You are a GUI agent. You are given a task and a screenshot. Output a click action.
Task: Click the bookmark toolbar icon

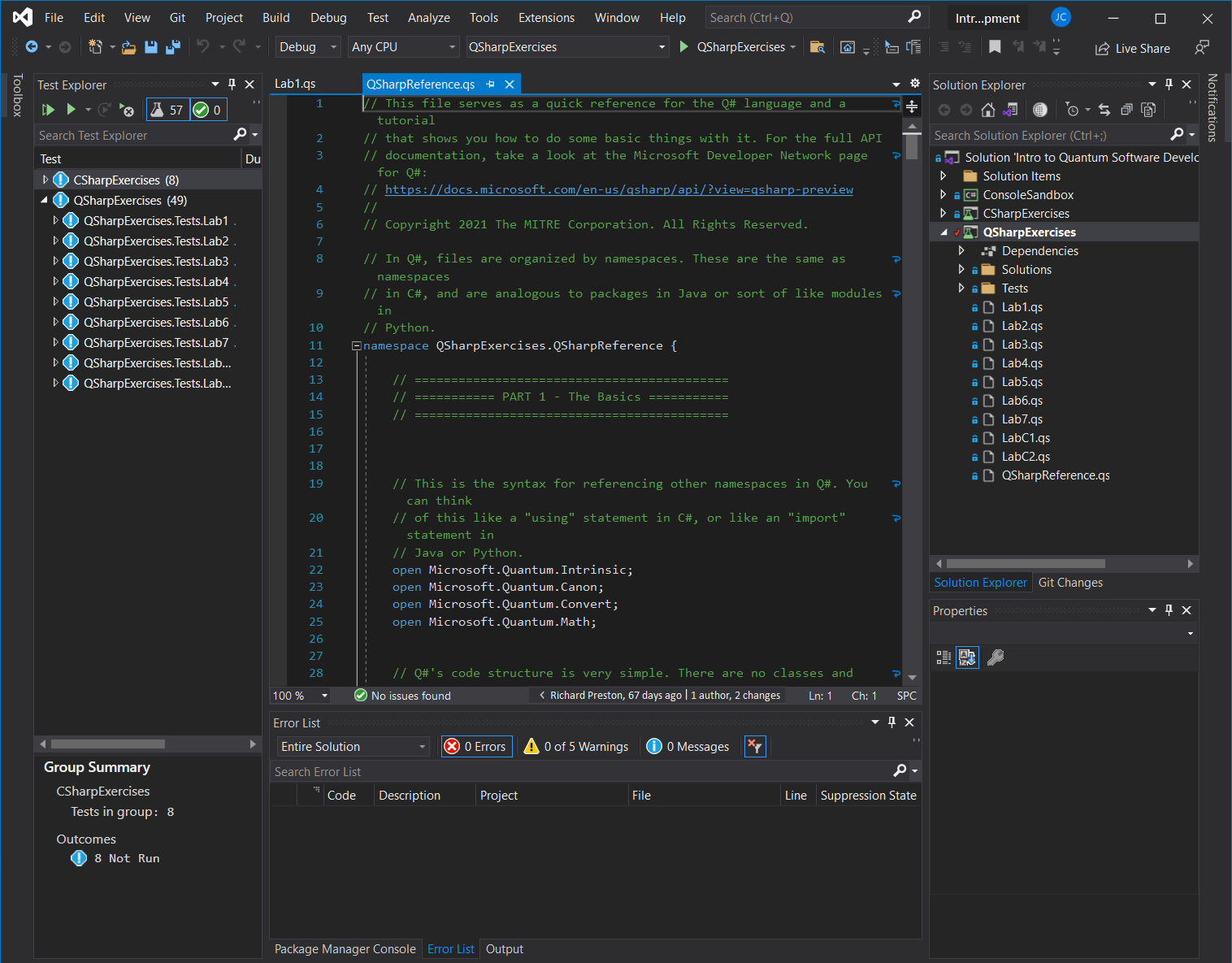point(995,47)
